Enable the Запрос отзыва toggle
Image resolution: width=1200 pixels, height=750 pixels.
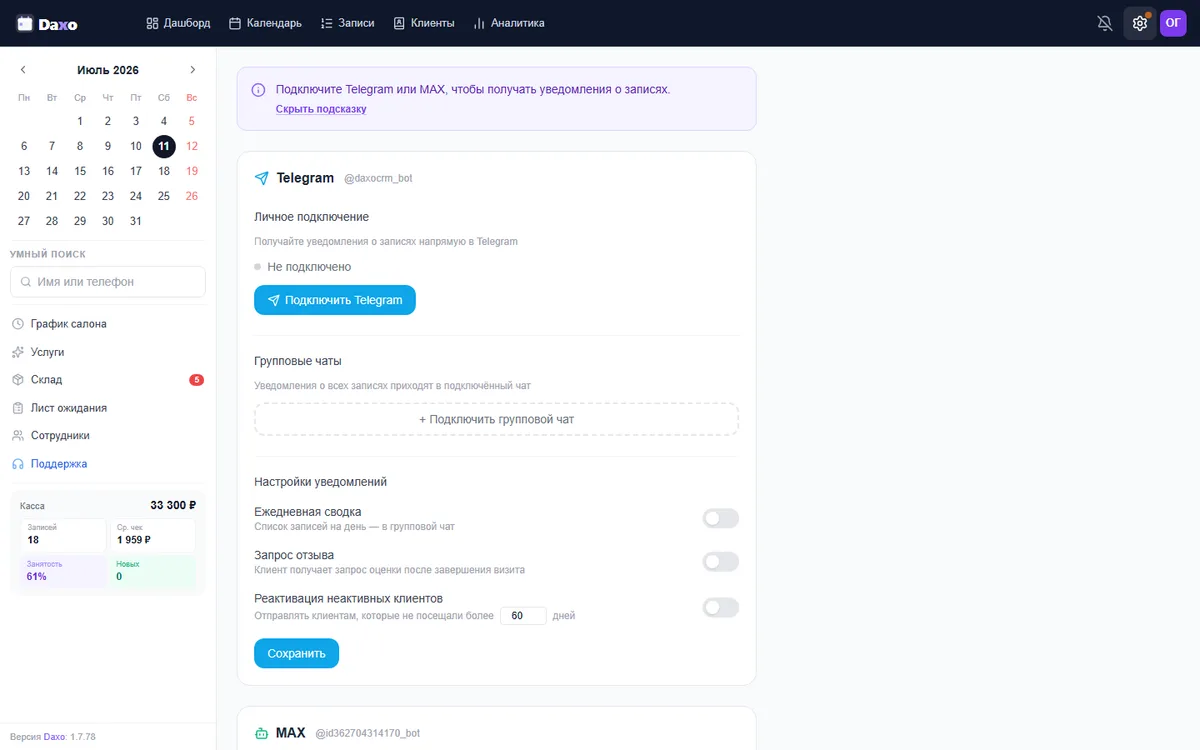[x=720, y=562]
